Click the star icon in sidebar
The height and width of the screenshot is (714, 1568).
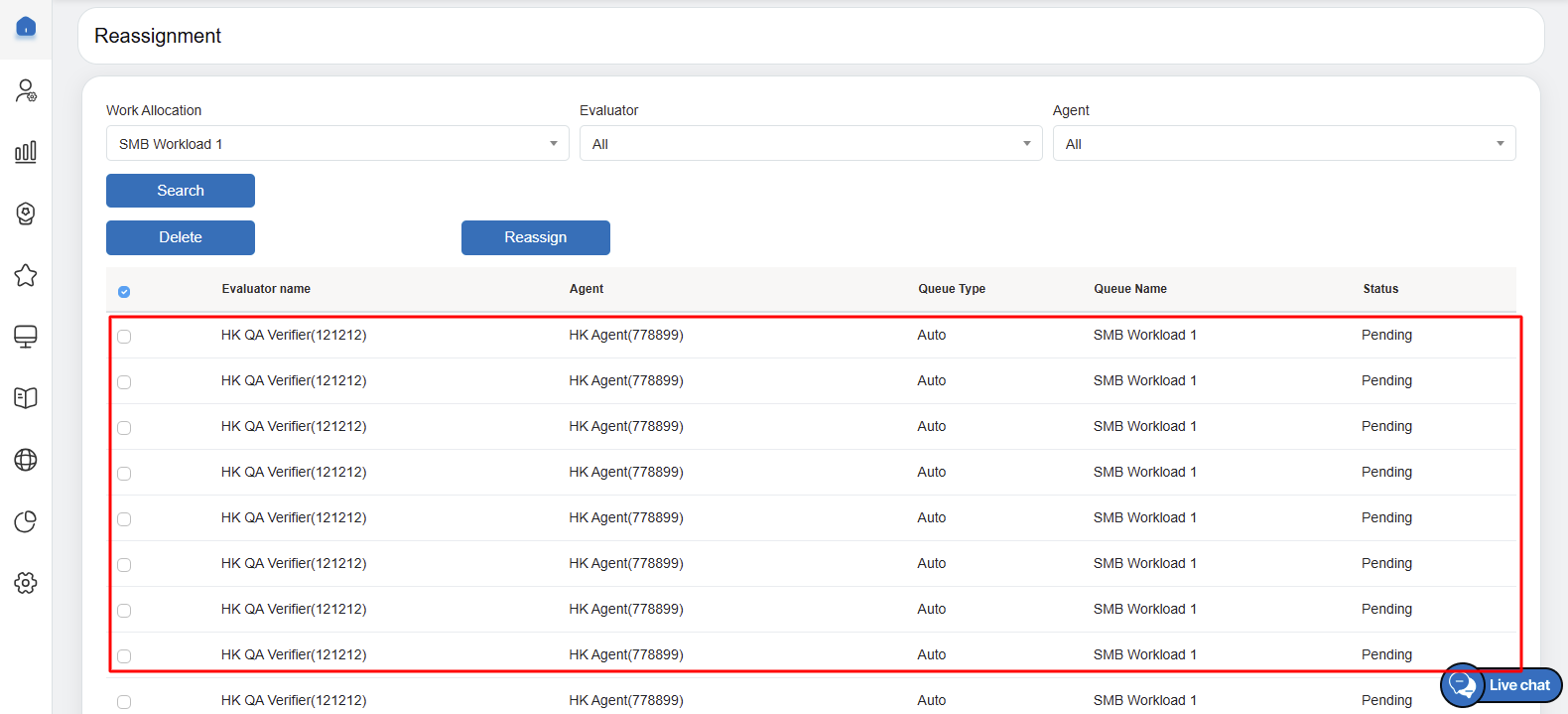26,275
